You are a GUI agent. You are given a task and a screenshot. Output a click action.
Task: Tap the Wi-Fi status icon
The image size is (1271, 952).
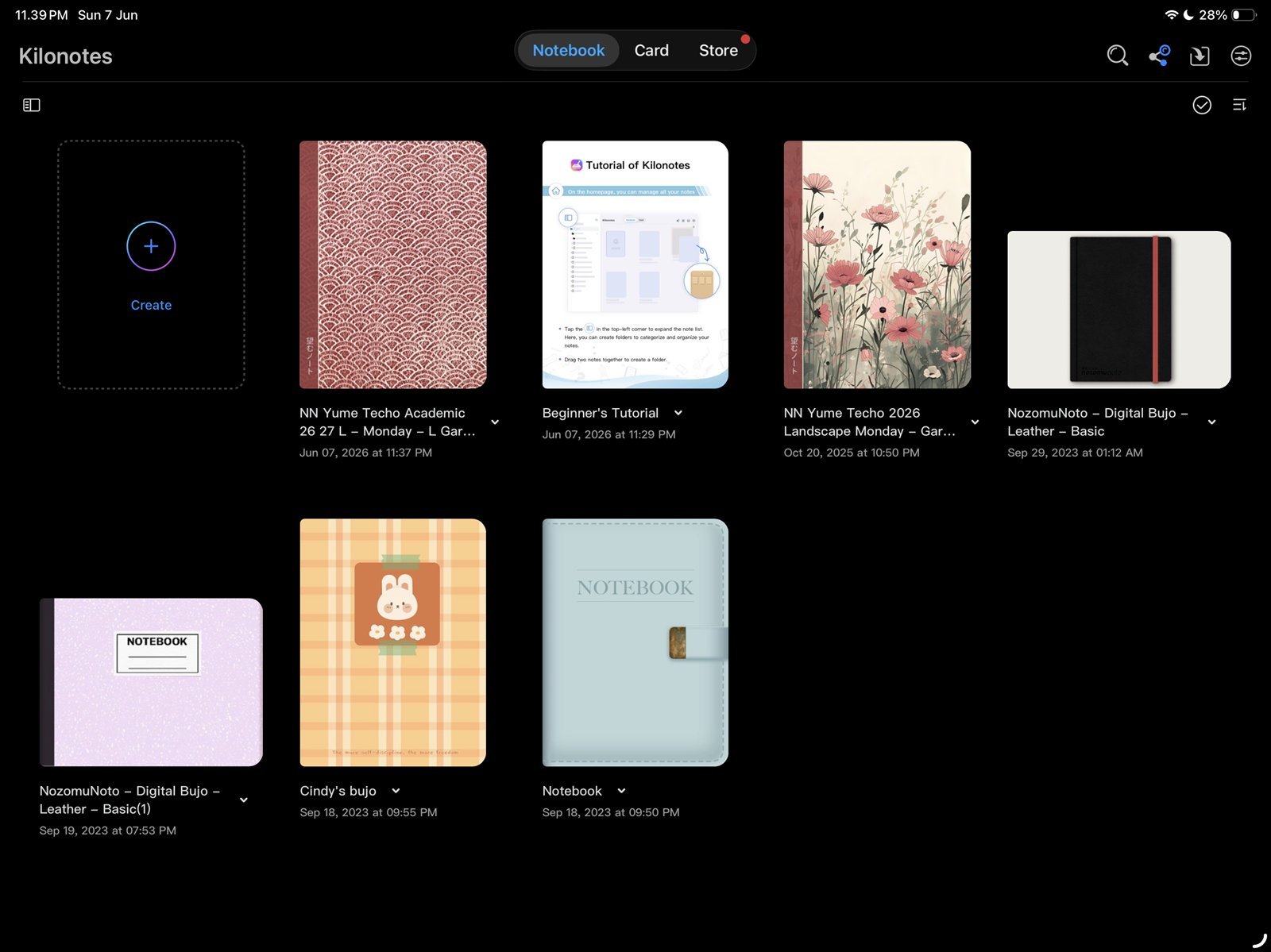pyautogui.click(x=1172, y=15)
